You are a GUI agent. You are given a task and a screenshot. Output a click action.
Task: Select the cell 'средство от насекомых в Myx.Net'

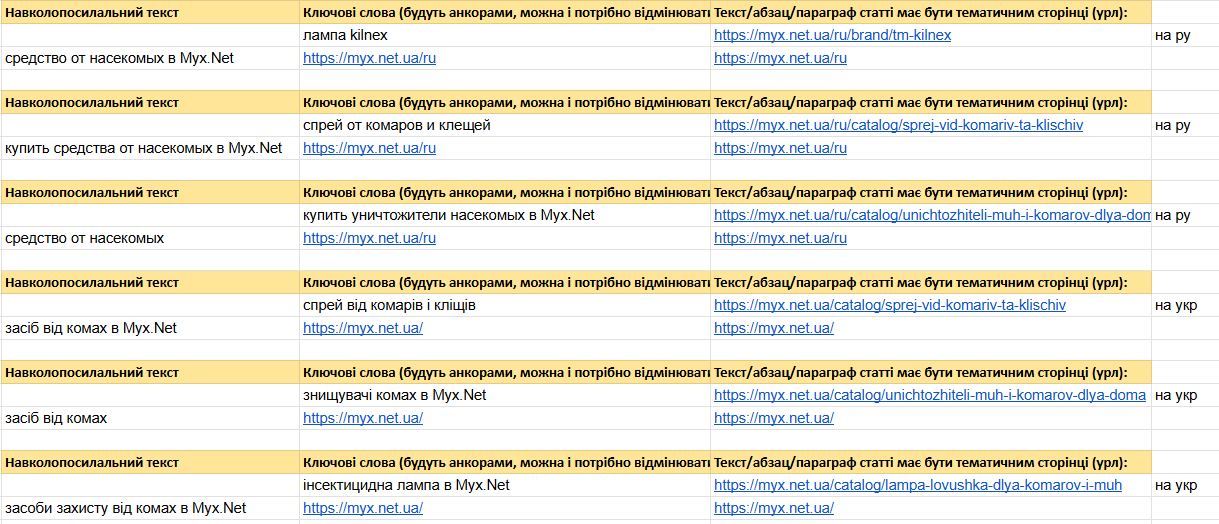(x=150, y=58)
